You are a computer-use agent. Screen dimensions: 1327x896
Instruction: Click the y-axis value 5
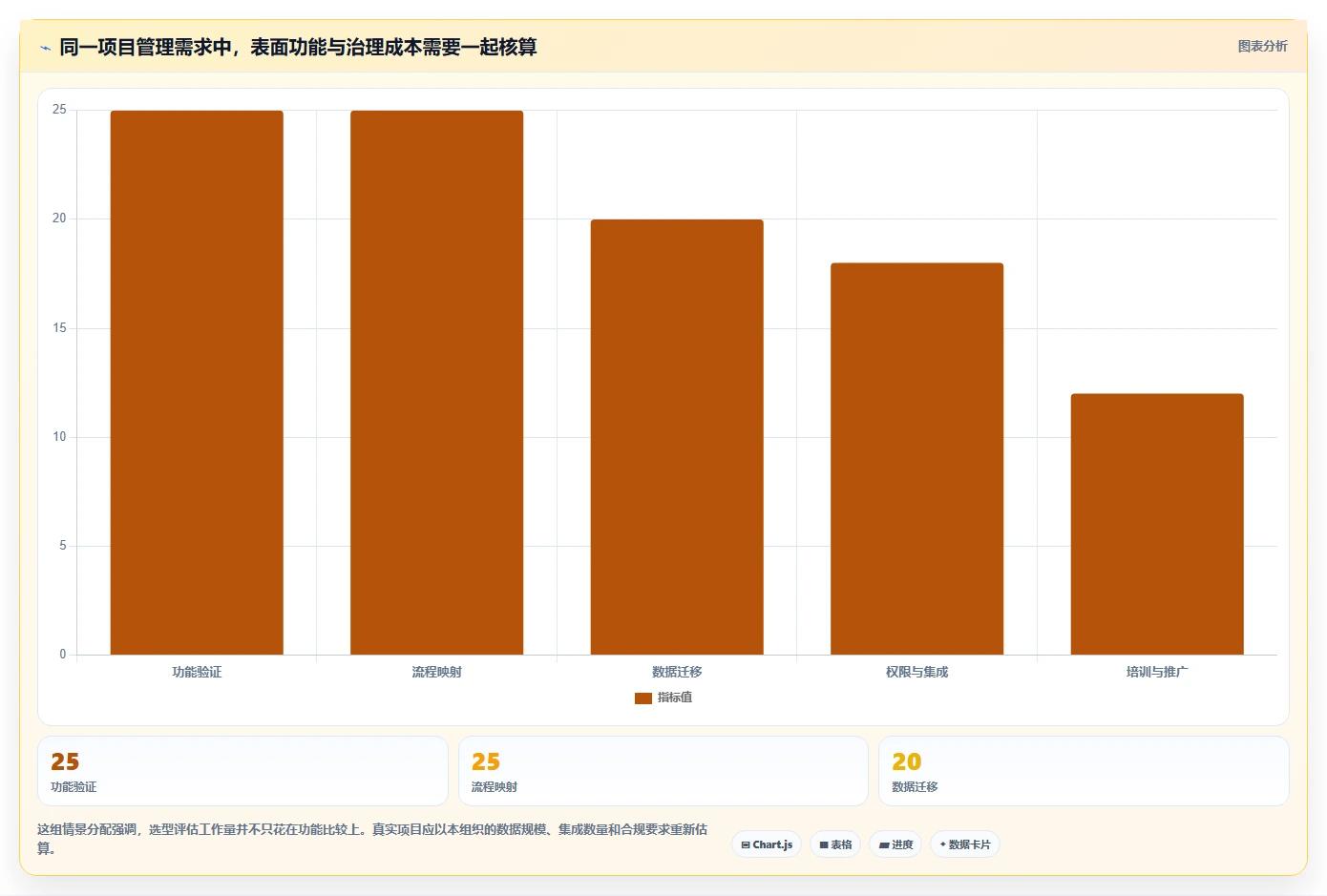click(63, 546)
